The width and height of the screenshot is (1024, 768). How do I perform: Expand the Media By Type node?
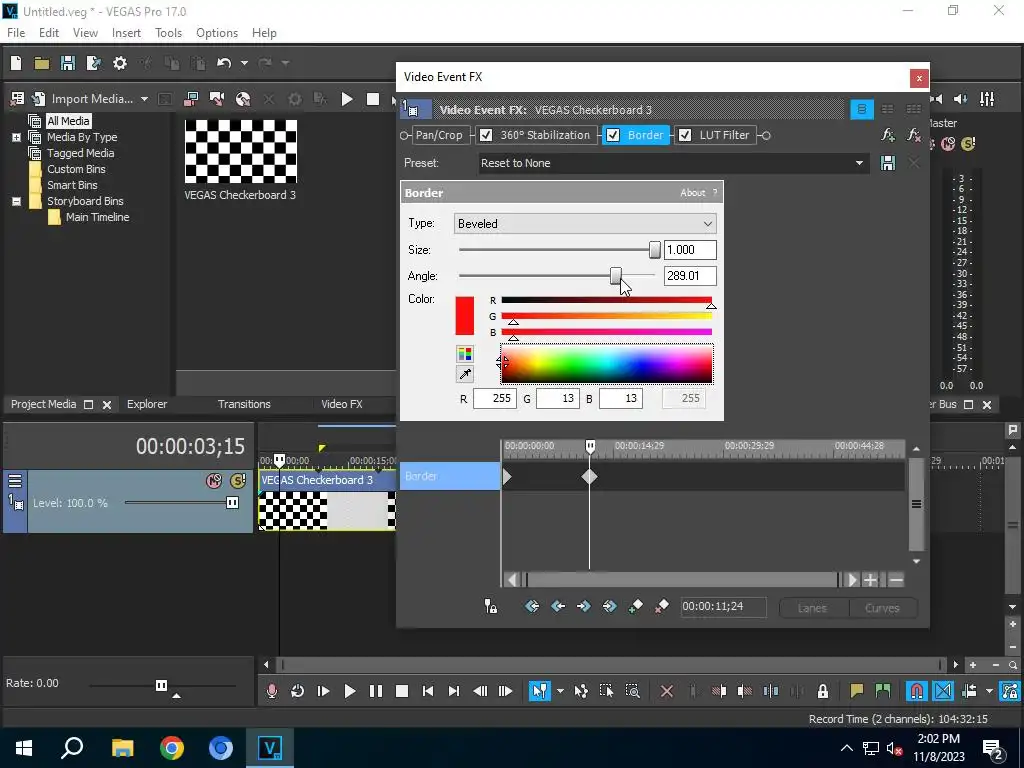coord(16,137)
